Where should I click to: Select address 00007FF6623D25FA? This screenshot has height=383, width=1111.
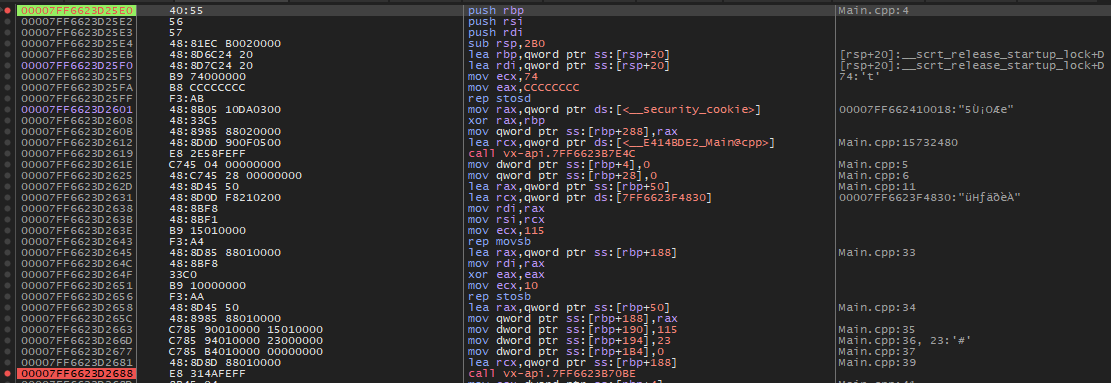coord(77,87)
